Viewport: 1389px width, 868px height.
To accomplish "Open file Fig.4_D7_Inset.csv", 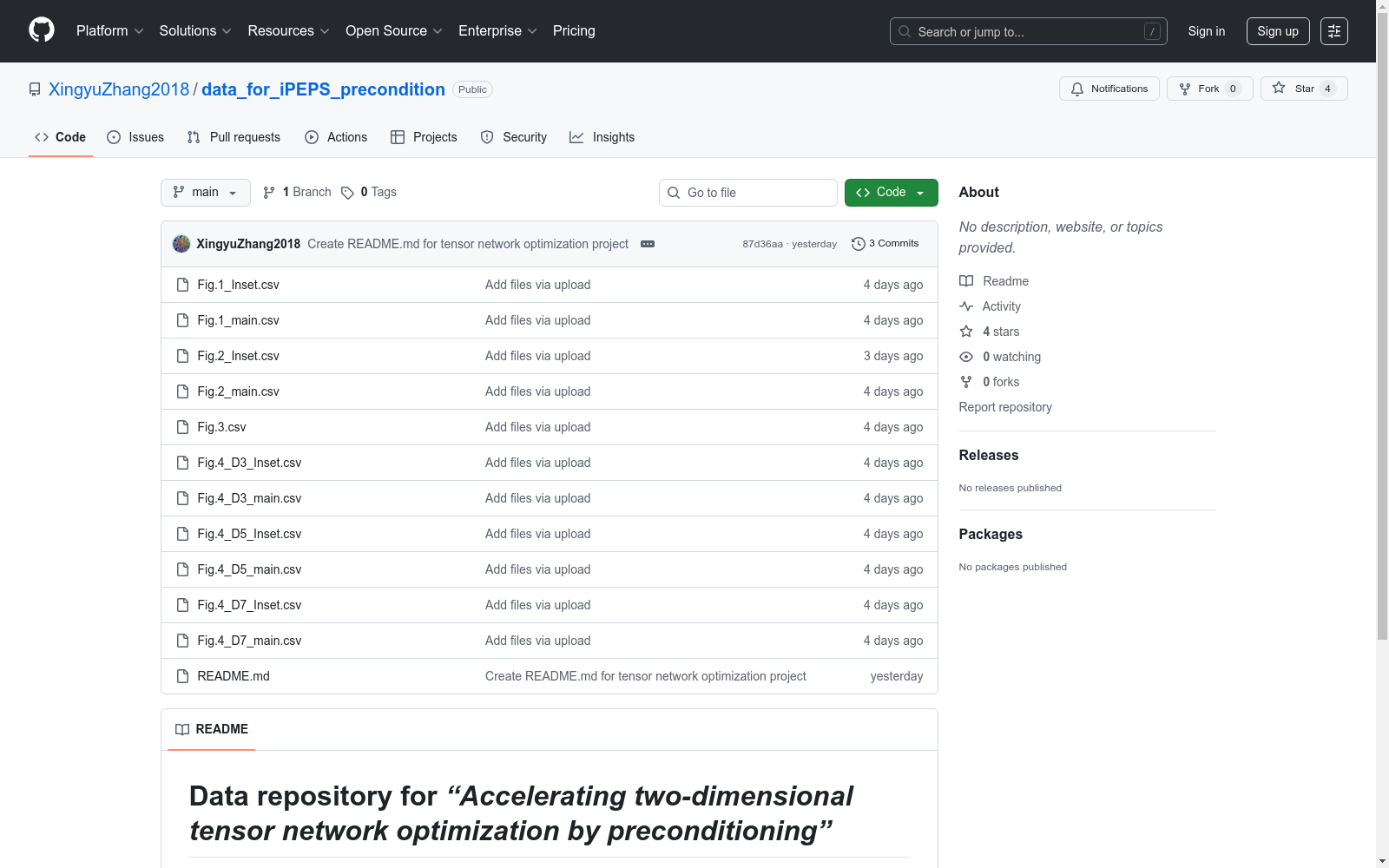I will [x=249, y=605].
